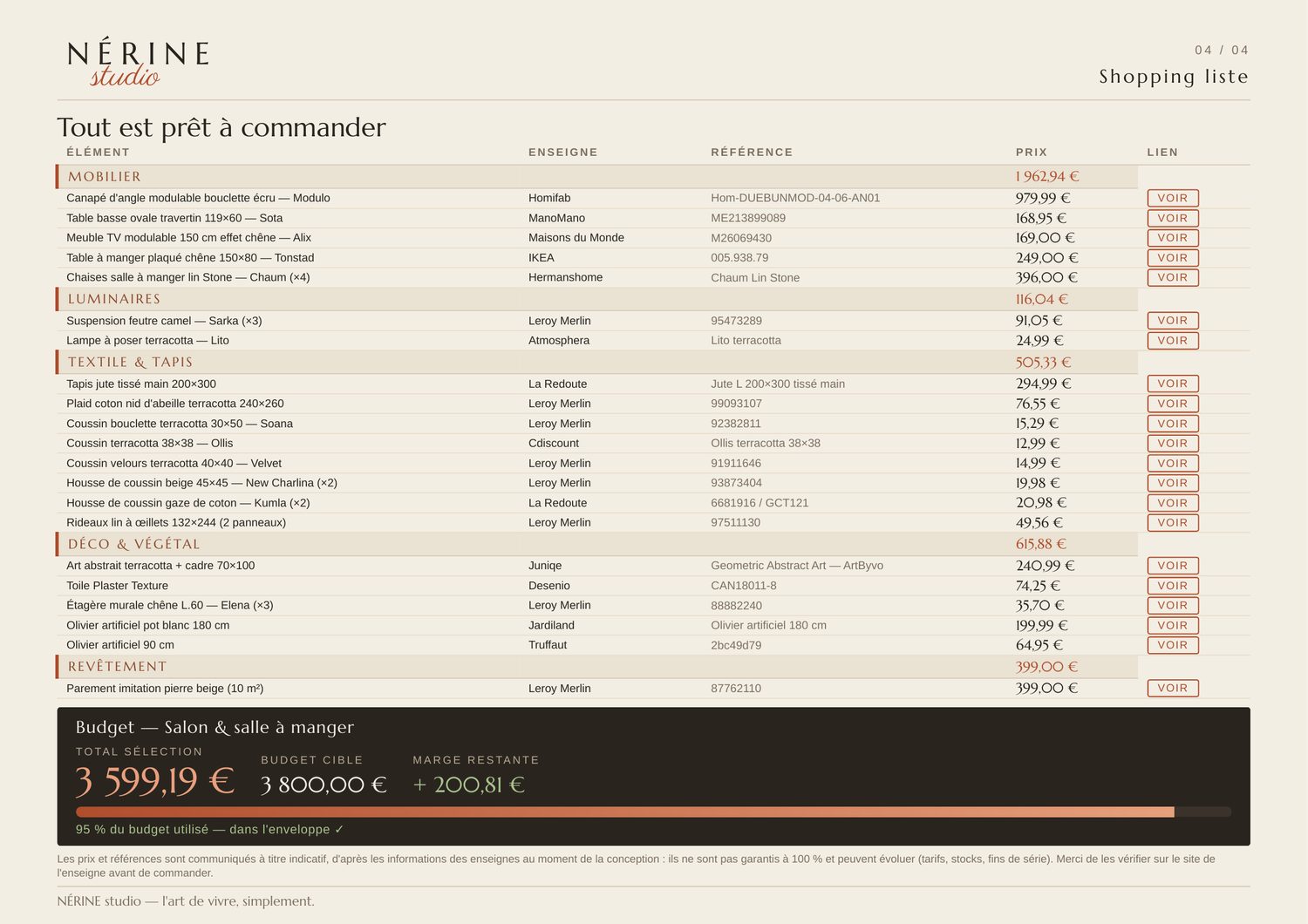
Task: Click the Maisons du Monde retailer name
Action: click(x=576, y=238)
